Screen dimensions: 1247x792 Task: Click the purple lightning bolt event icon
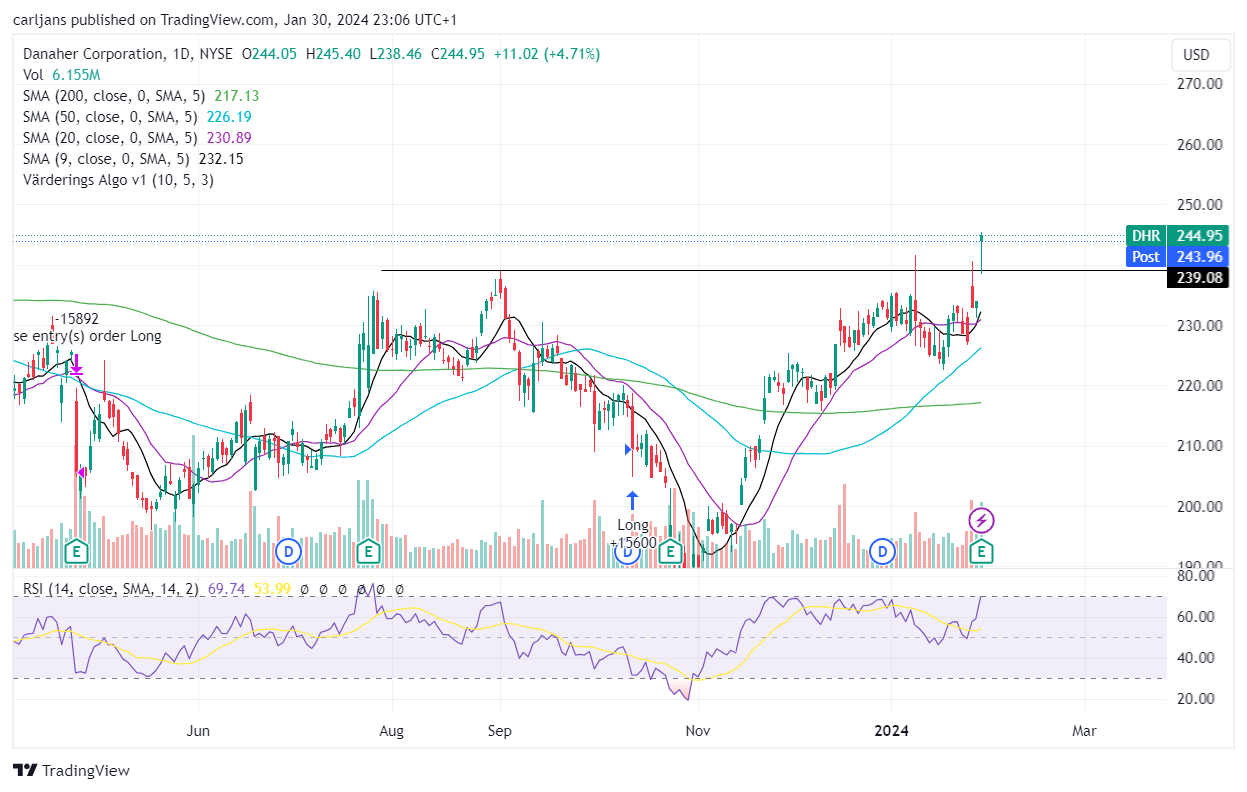click(982, 521)
